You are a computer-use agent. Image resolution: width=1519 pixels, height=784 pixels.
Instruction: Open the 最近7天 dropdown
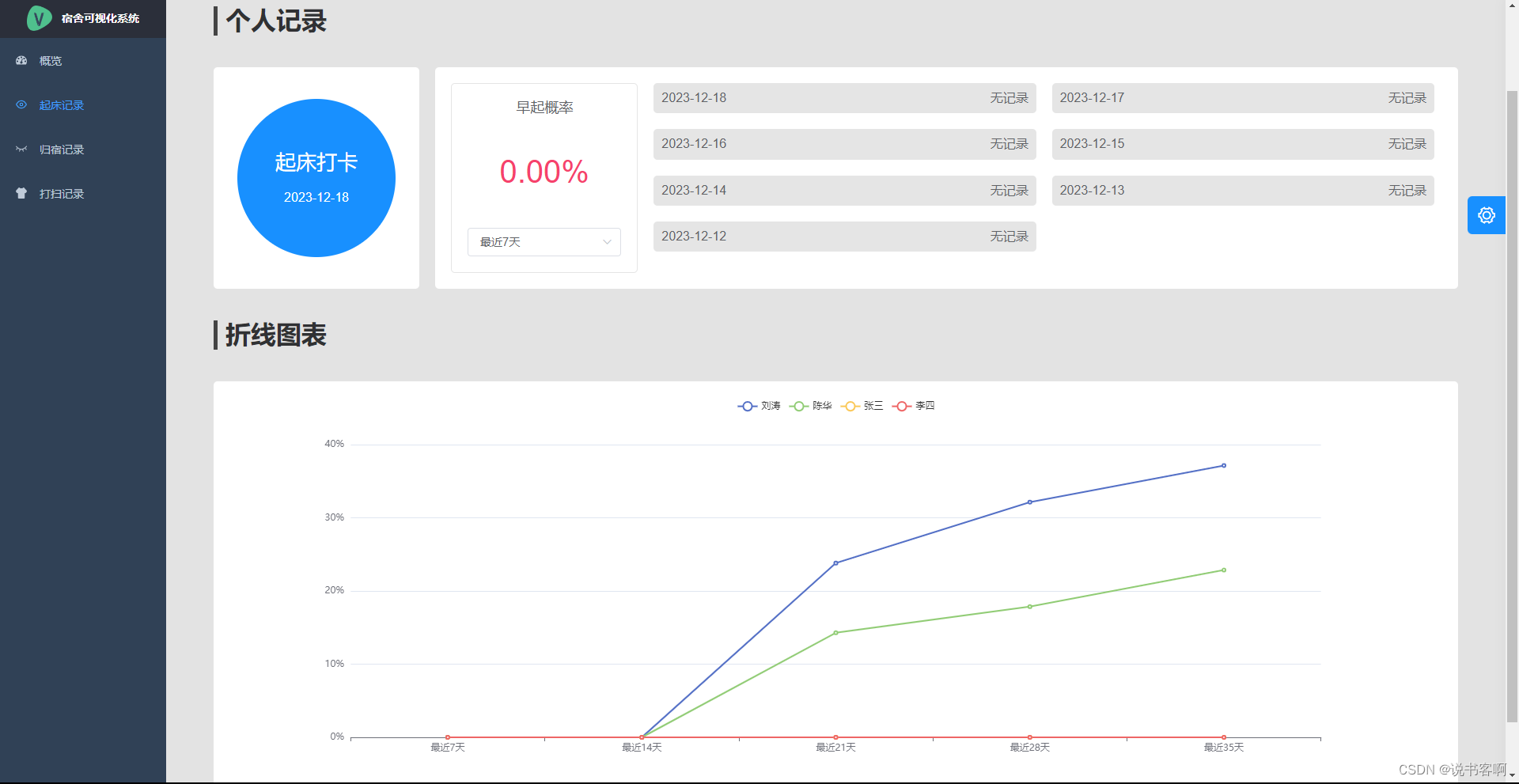pos(544,242)
